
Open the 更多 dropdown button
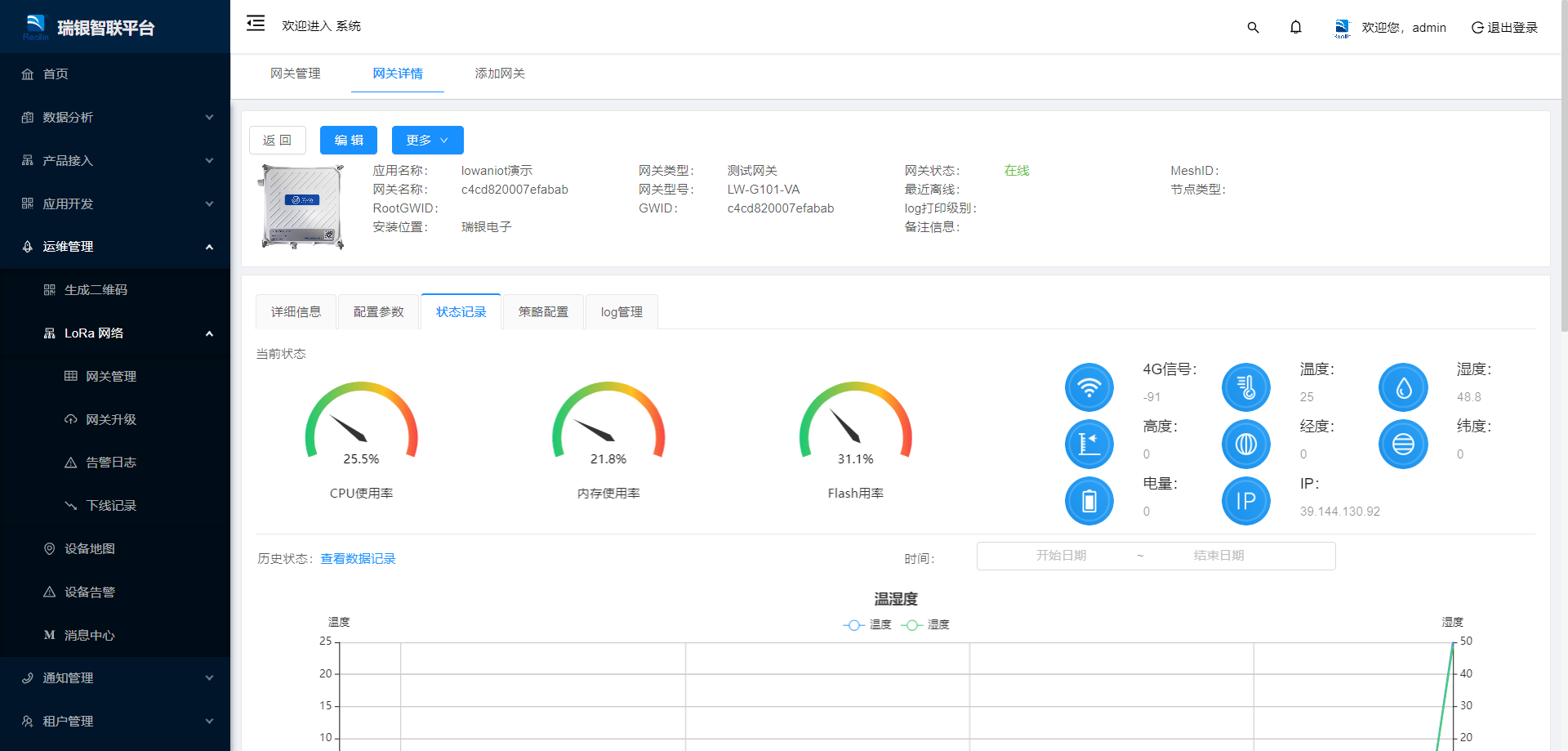pyautogui.click(x=428, y=141)
